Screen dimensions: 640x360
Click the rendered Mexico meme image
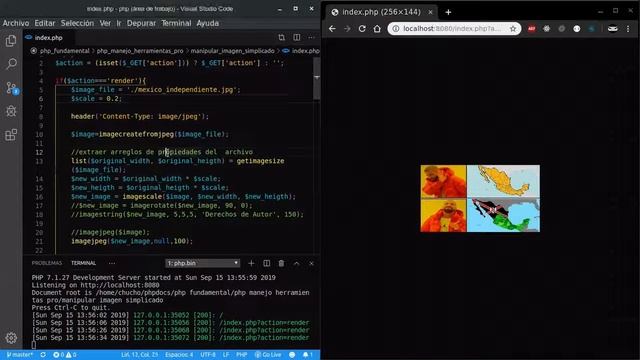click(480, 198)
